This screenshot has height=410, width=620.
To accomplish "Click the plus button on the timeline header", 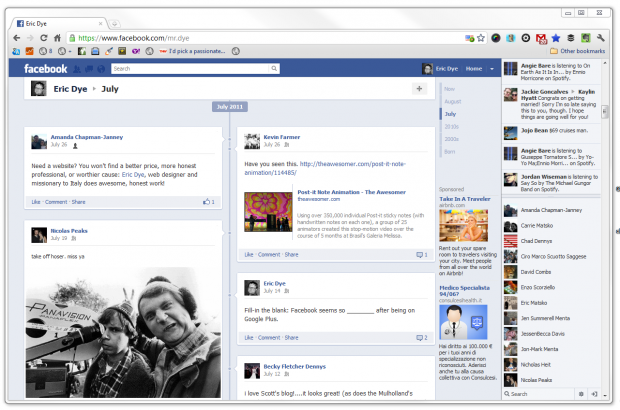I will pyautogui.click(x=419, y=89).
